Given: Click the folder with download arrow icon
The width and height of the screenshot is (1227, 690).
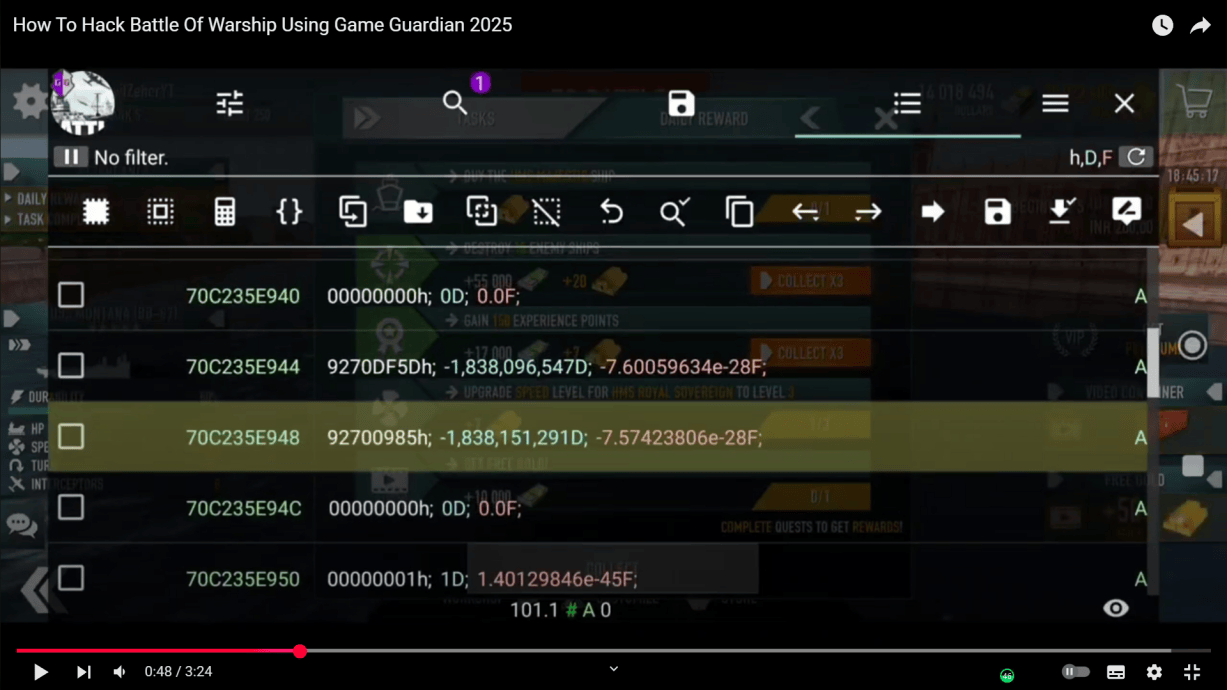Looking at the screenshot, I should [418, 211].
